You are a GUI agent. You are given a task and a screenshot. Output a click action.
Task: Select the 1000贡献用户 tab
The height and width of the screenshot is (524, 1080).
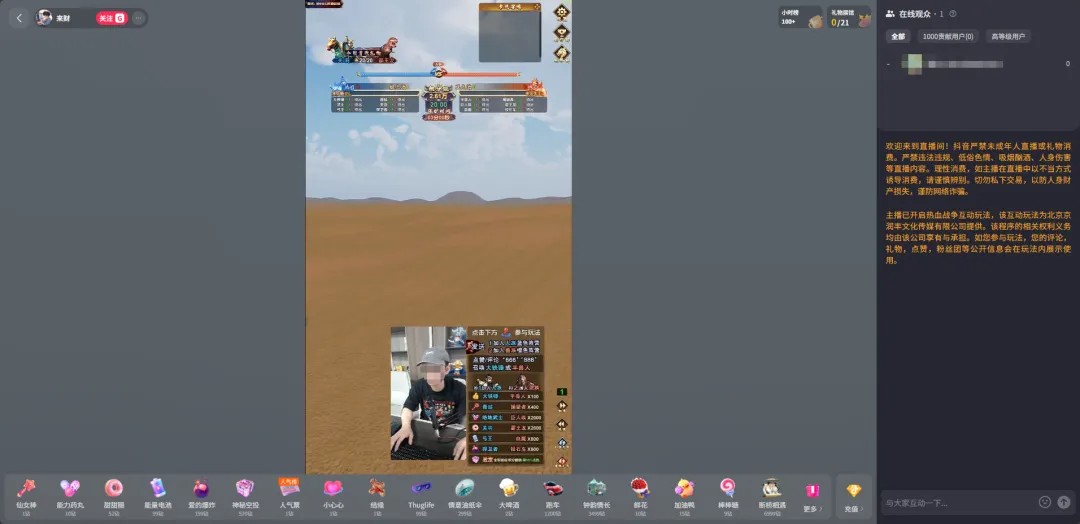pyautogui.click(x=947, y=37)
